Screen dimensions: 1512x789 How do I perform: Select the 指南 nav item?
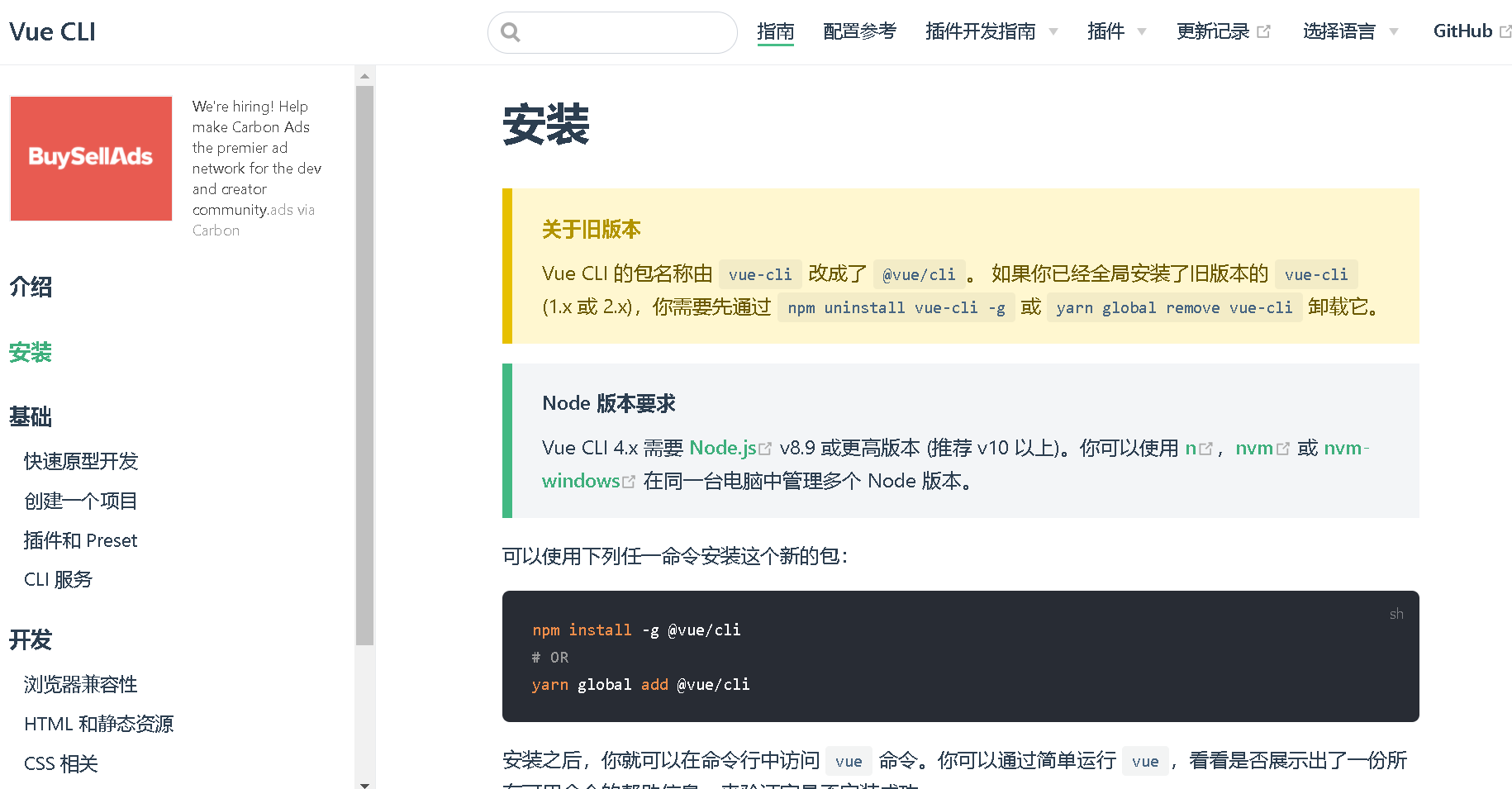(x=775, y=31)
